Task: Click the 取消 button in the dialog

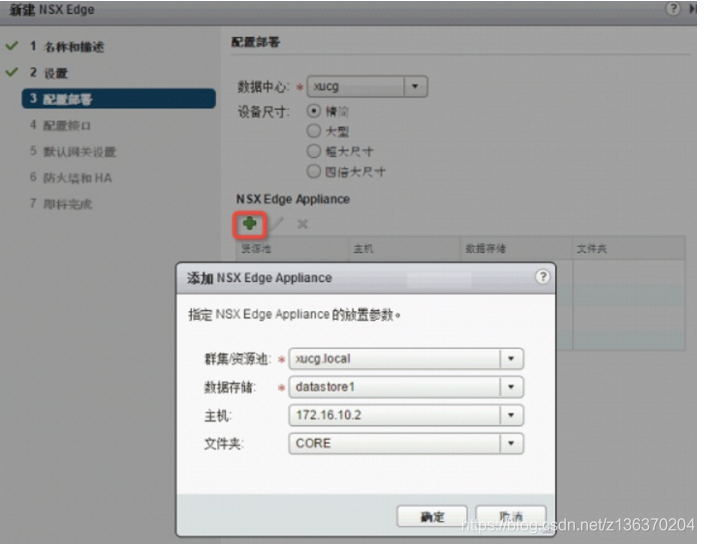Action: tap(511, 517)
